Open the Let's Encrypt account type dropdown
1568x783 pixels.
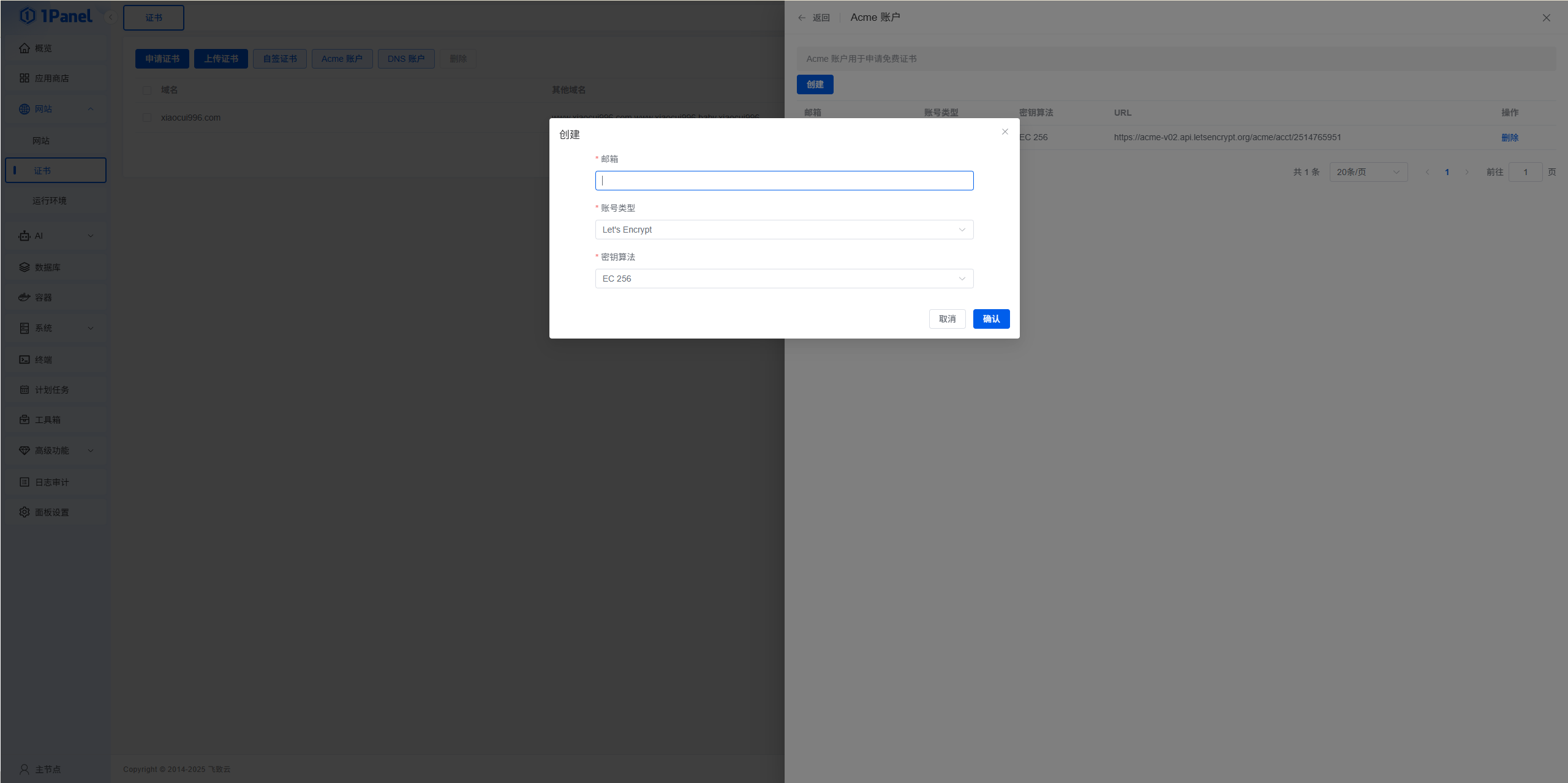click(784, 230)
